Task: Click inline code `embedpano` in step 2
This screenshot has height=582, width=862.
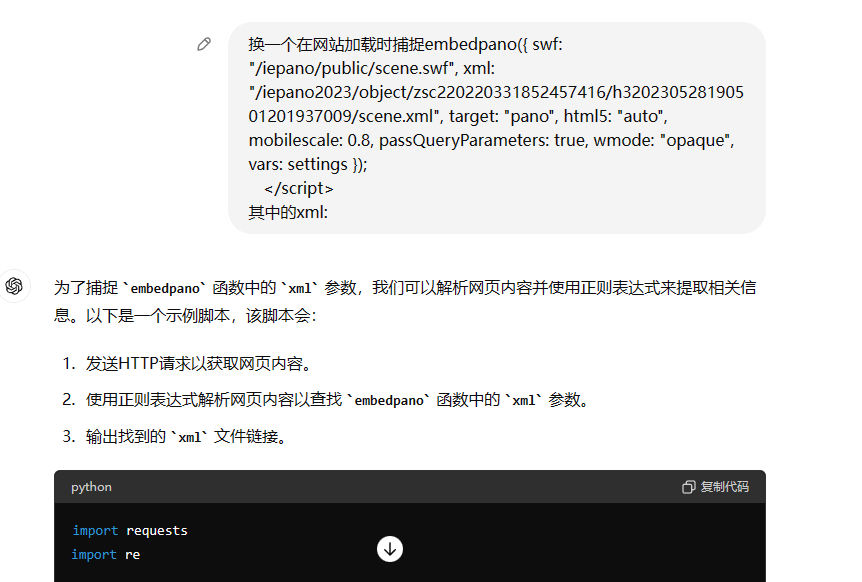Action: tap(389, 400)
